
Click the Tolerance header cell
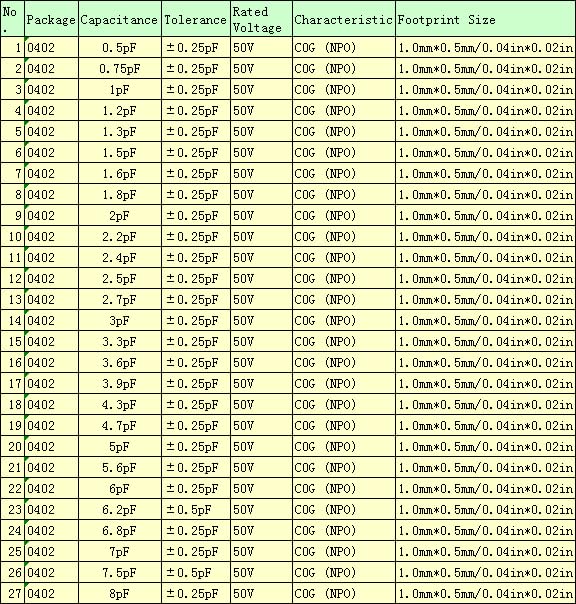pos(196,19)
